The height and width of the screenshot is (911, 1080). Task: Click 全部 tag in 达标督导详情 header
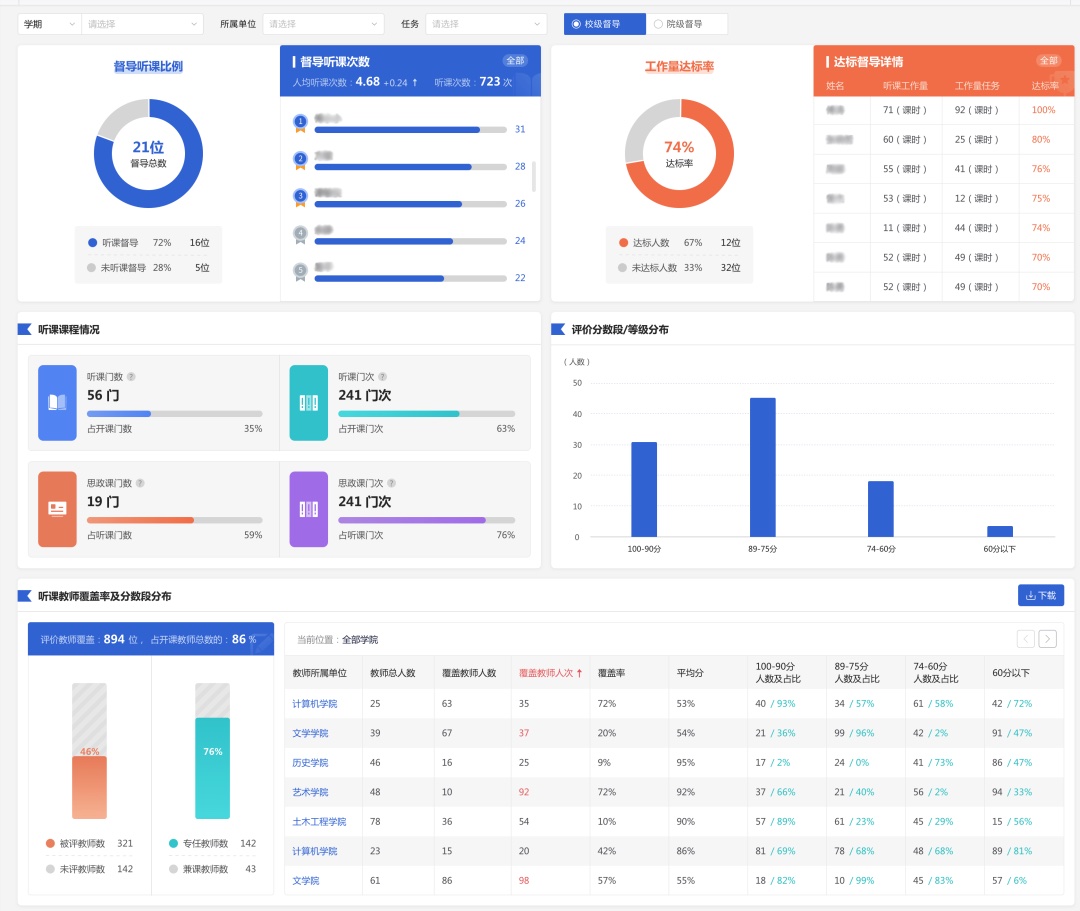(1047, 61)
